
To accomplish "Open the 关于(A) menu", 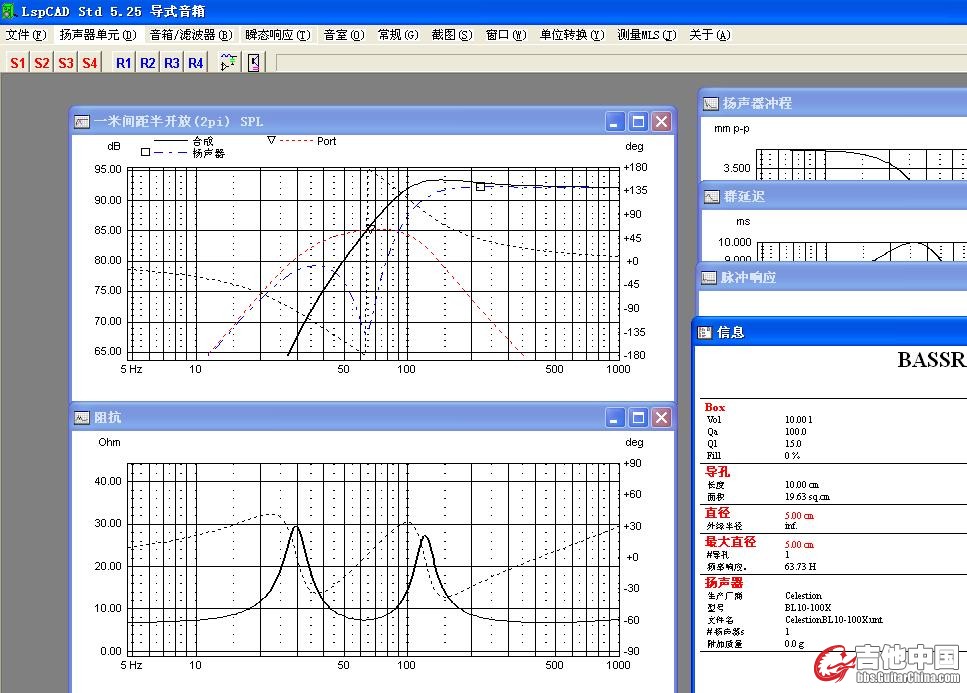I will (710, 35).
